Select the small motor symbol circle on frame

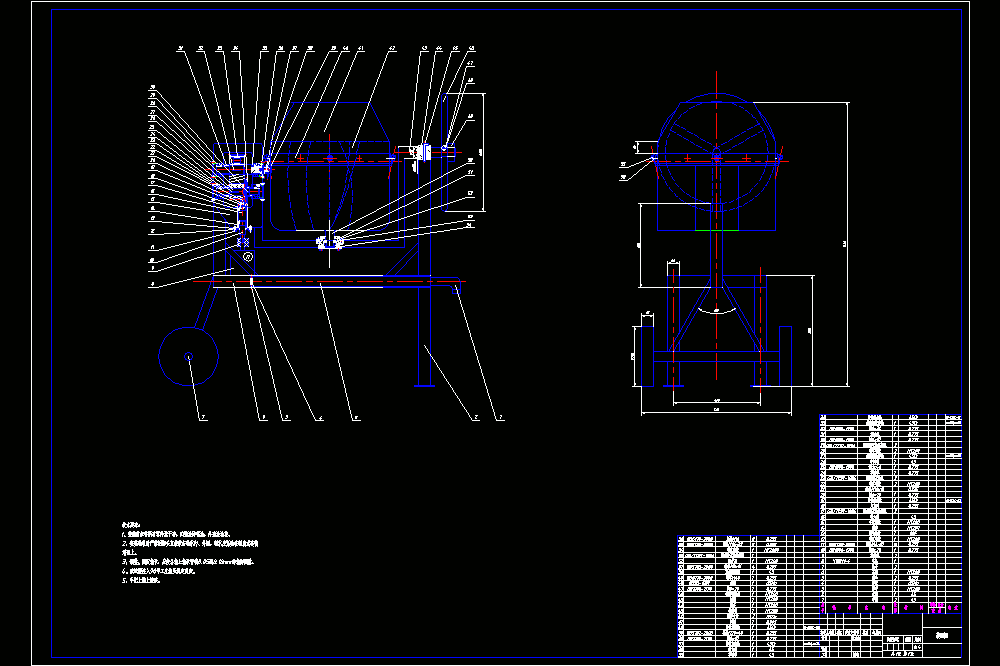click(248, 256)
